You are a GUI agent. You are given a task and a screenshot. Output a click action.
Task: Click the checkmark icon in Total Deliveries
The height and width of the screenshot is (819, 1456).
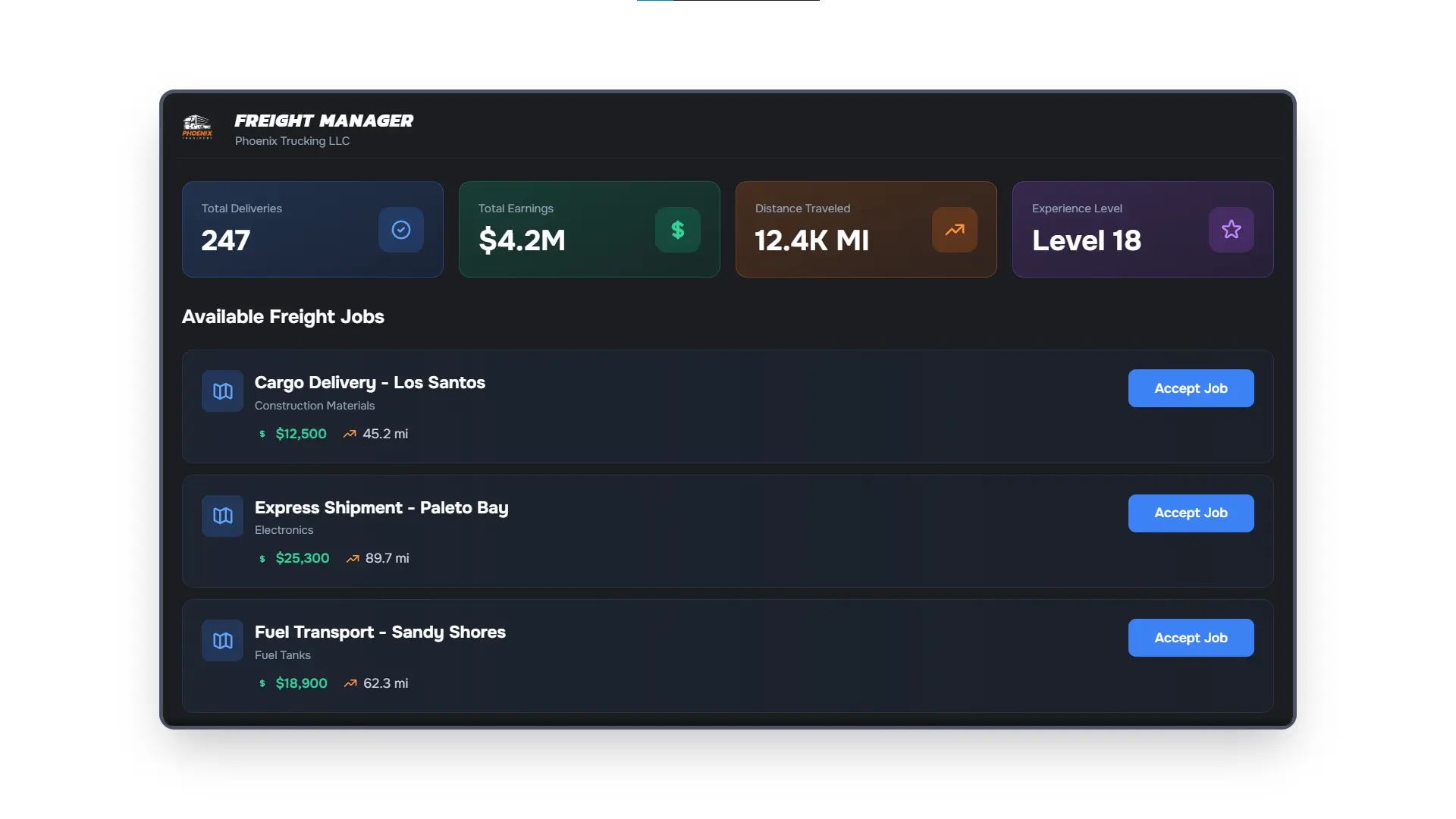coord(400,230)
